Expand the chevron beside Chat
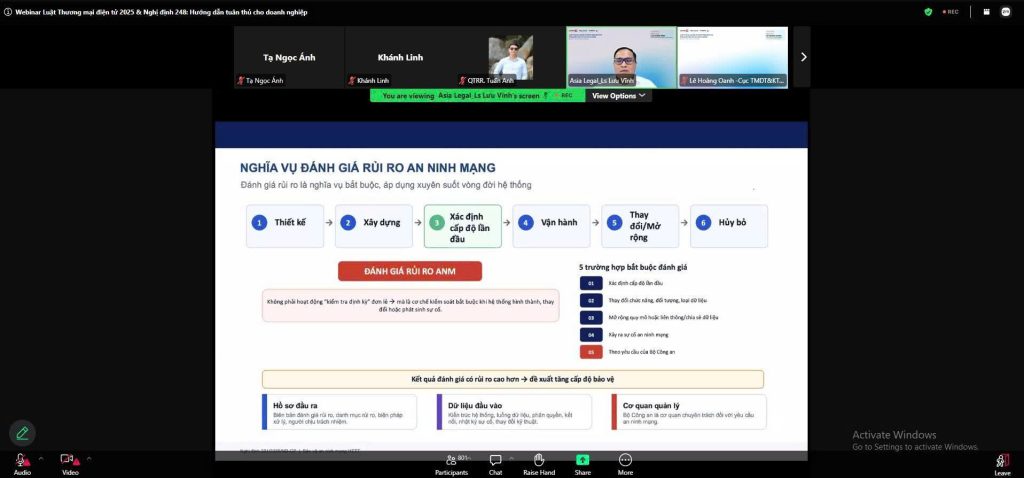The image size is (1024, 478). pyautogui.click(x=511, y=458)
